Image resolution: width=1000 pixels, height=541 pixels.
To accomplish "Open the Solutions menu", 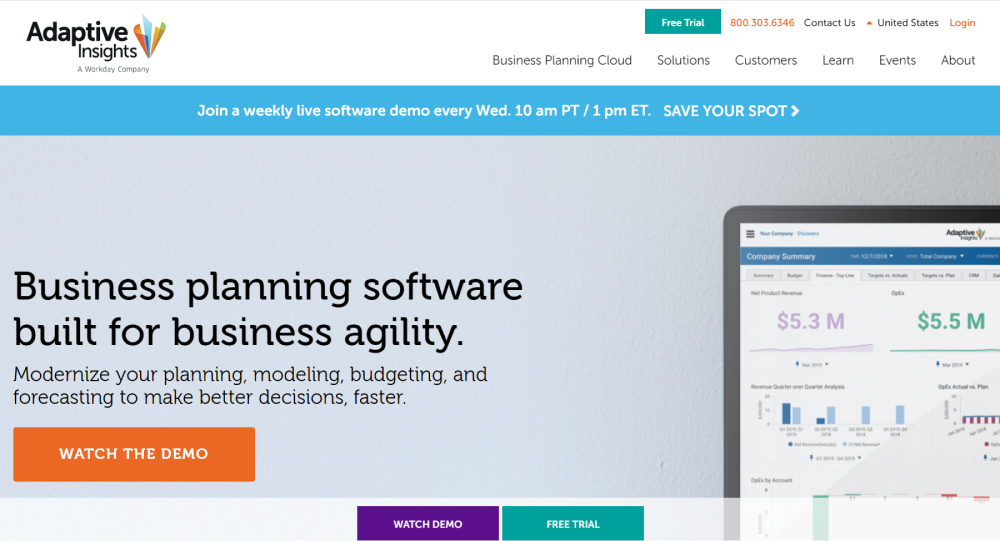I will (x=683, y=60).
